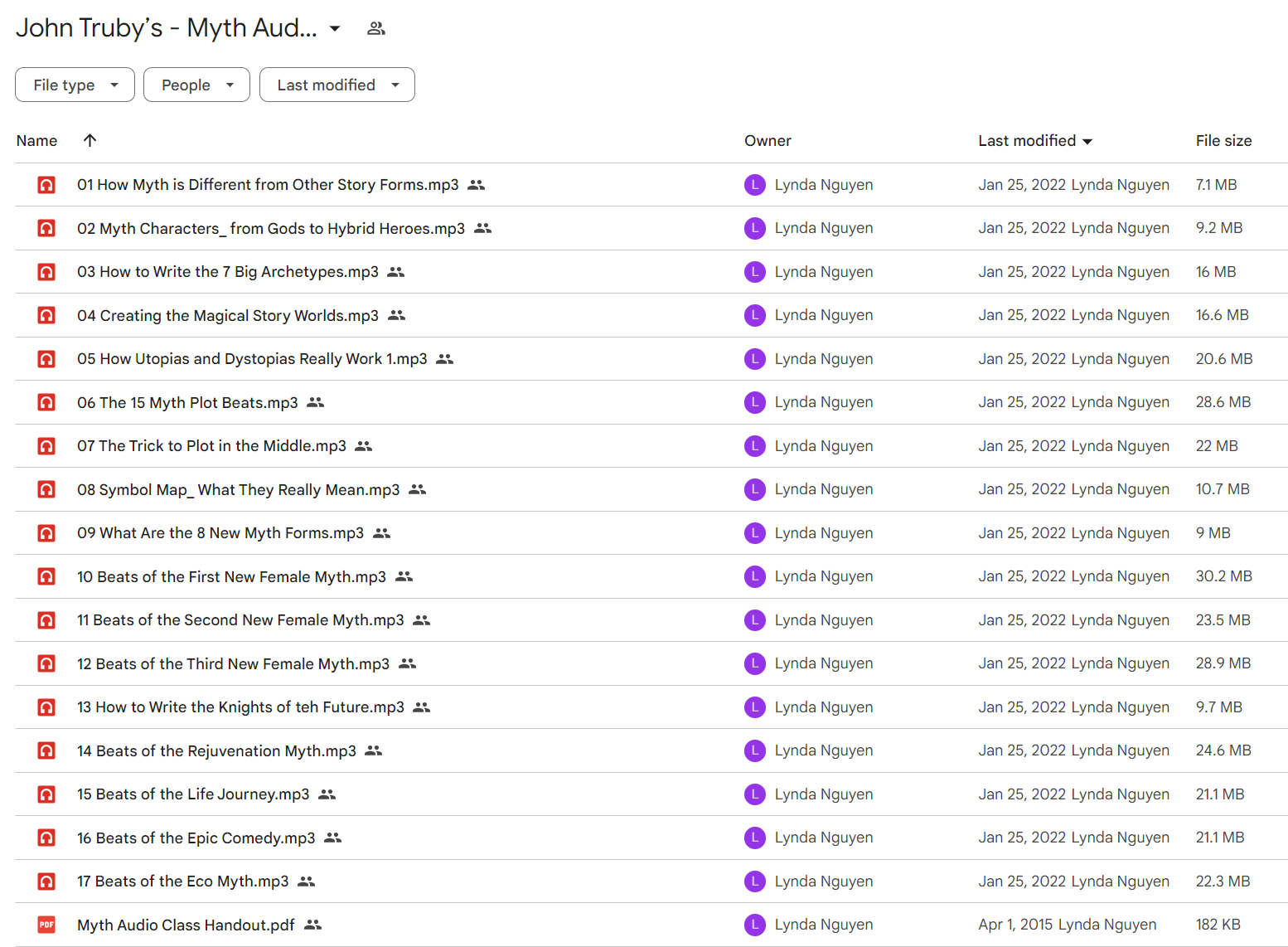Open 01 How Myth is Different from Other Story Forms.mp3
Image resolution: width=1288 pixels, height=947 pixels.
click(x=268, y=185)
